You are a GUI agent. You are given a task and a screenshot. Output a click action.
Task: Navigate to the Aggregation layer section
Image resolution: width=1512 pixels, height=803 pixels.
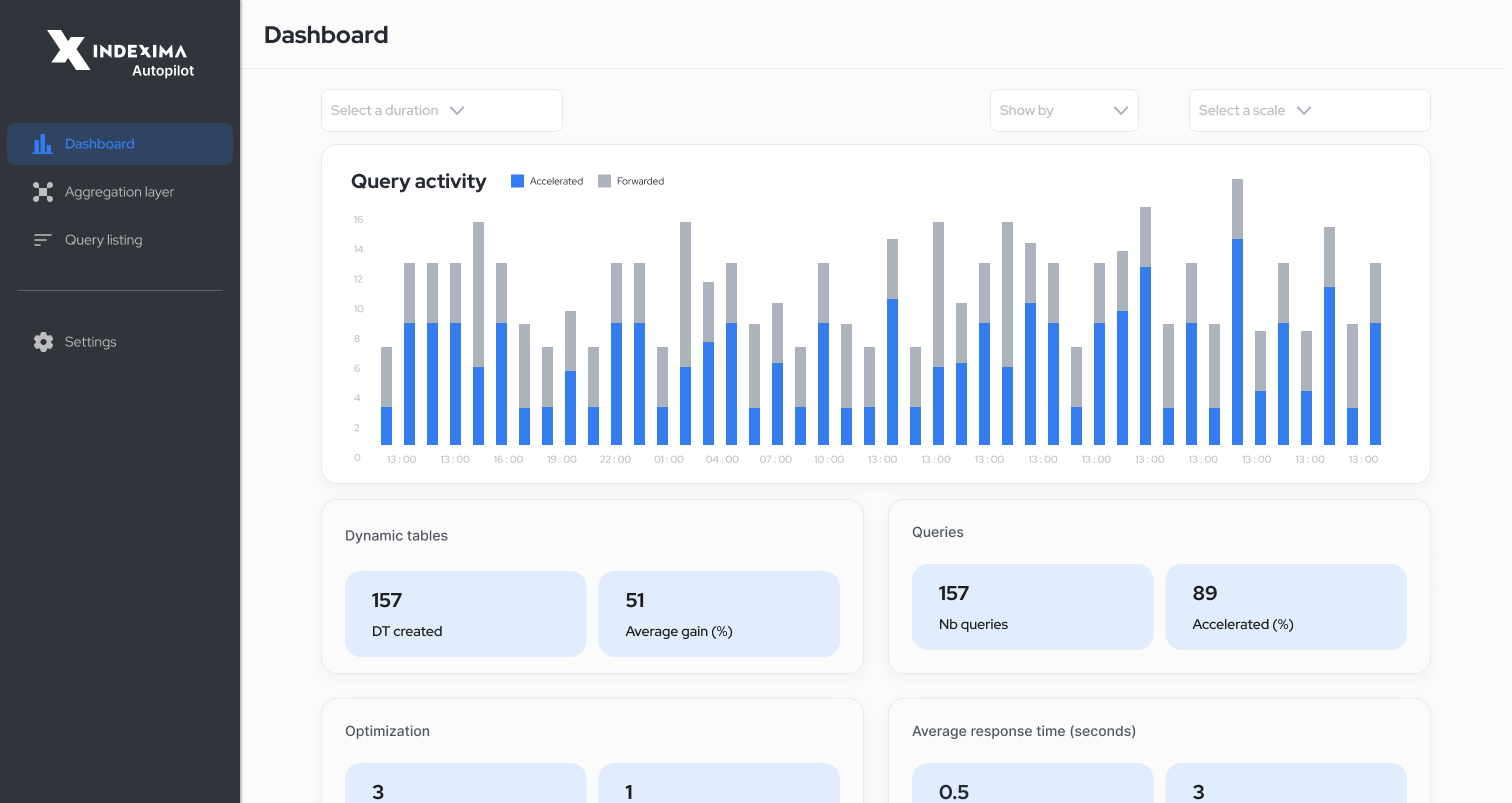click(x=119, y=191)
